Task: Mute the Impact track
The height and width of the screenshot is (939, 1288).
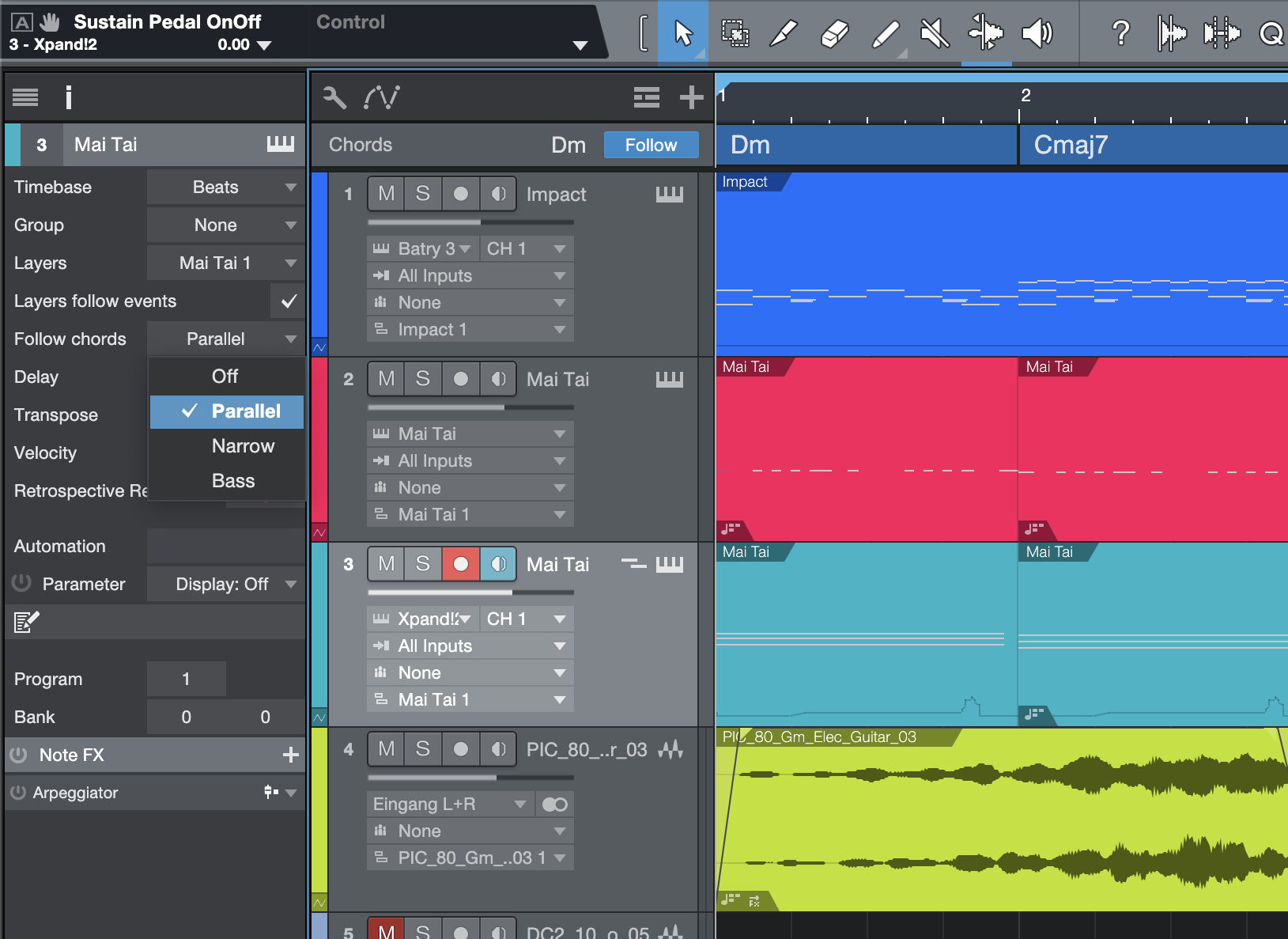Action: point(386,194)
